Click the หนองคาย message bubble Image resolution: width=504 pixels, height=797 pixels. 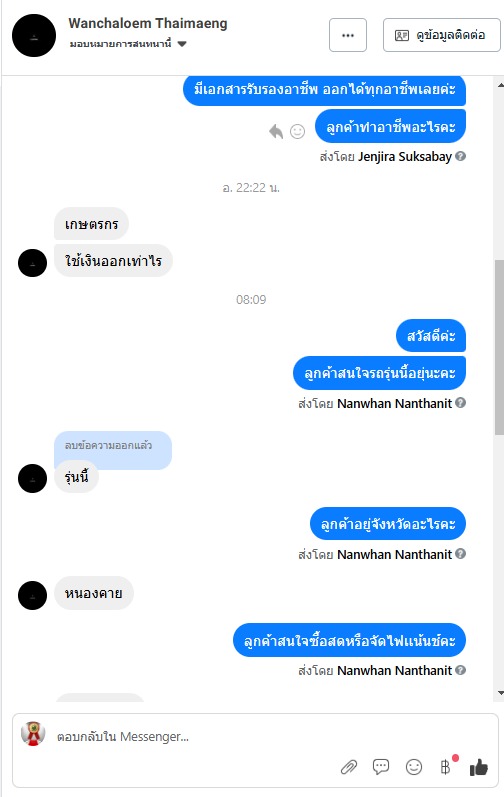coord(94,593)
